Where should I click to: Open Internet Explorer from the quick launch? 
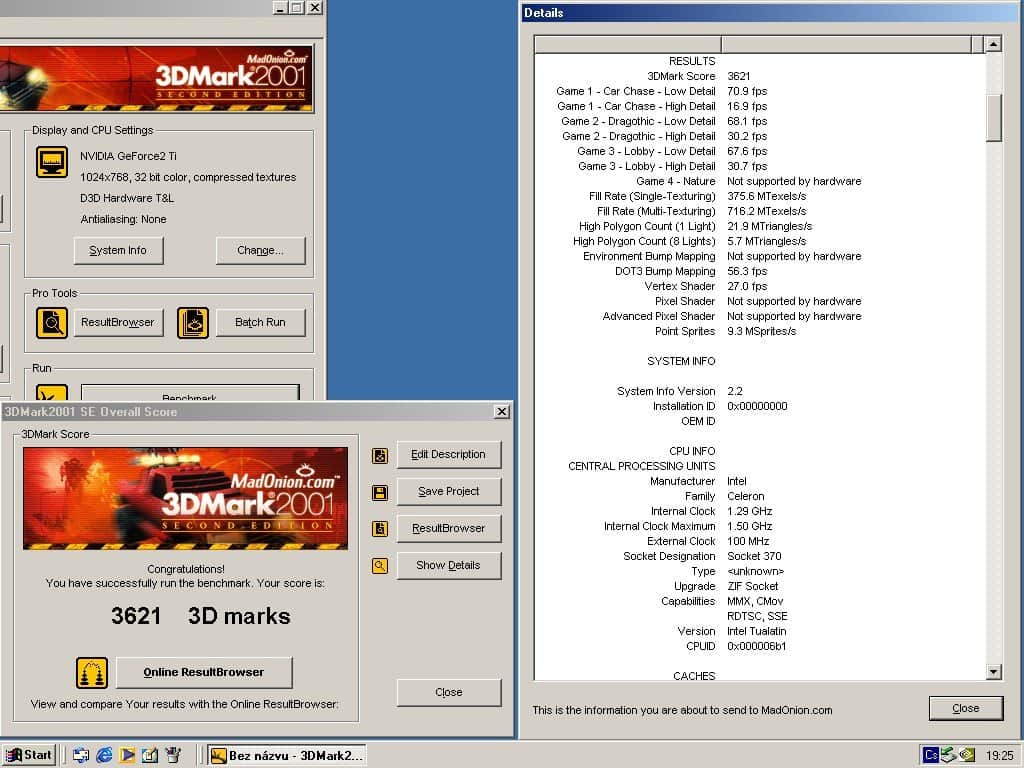tap(104, 755)
